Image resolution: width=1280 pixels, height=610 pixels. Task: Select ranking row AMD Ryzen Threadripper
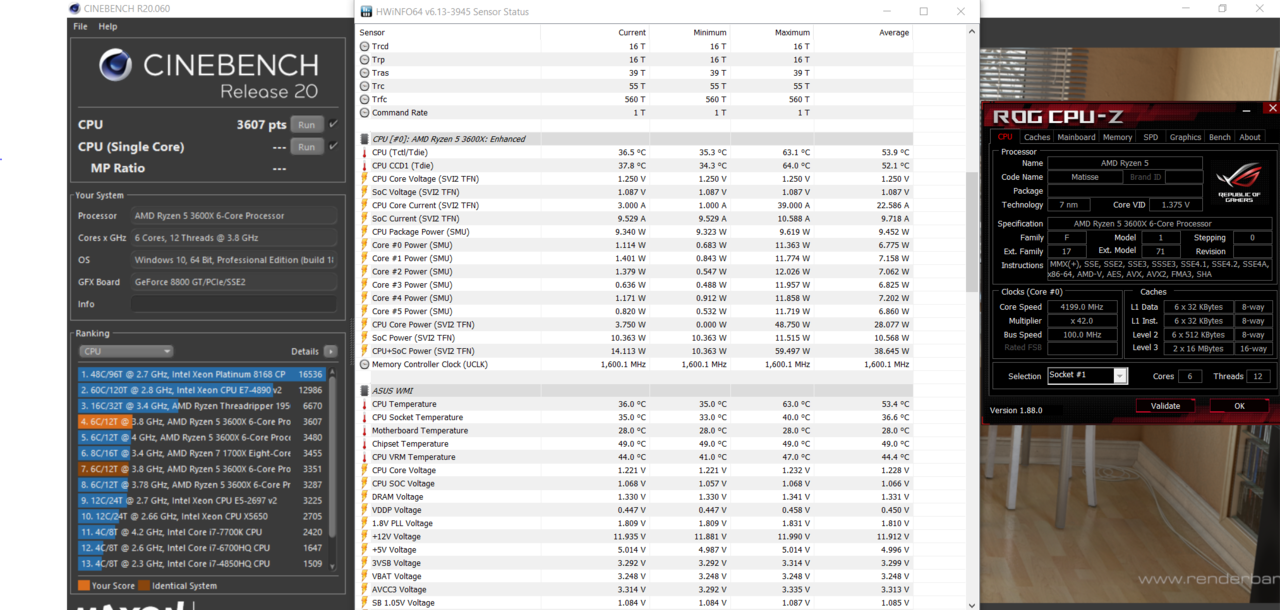202,406
